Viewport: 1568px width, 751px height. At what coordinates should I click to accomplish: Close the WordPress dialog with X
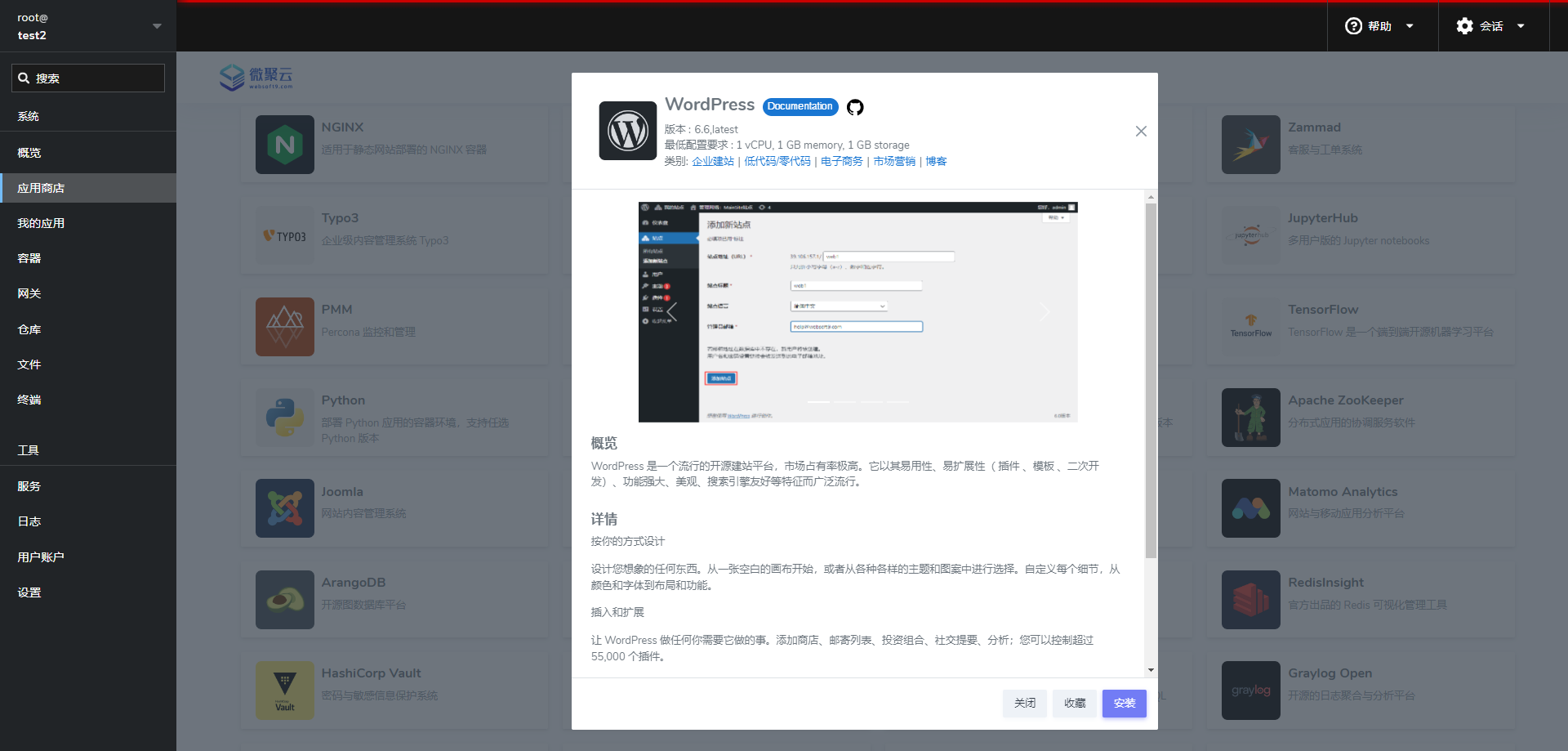(x=1141, y=132)
